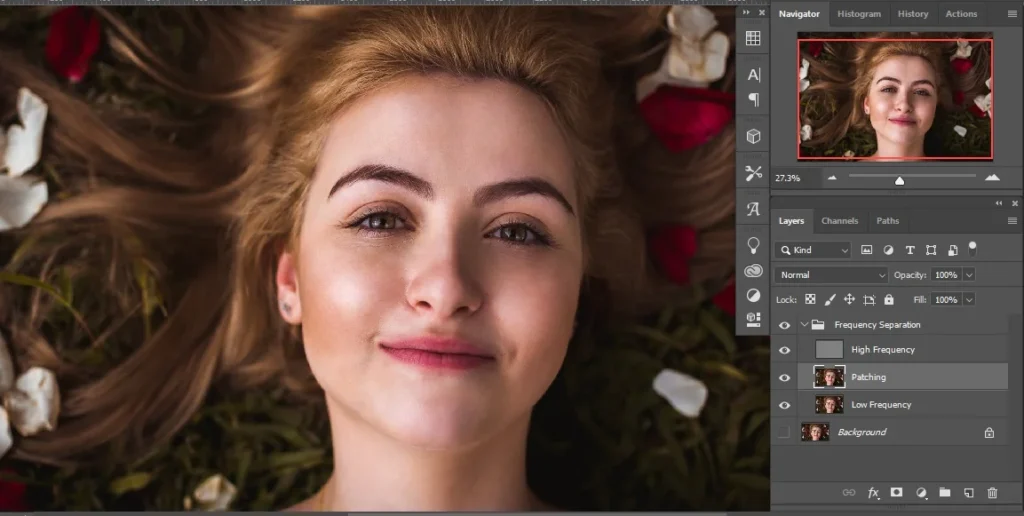Hide the Low Frequency layer
1024x516 pixels.
point(784,405)
